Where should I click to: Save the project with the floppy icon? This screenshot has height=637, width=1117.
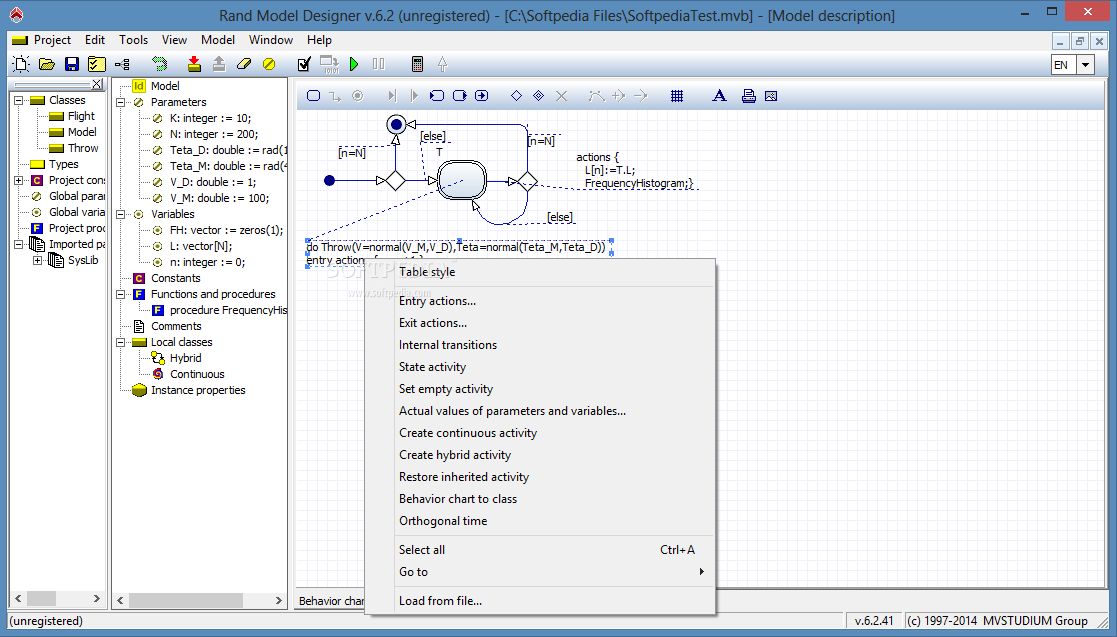click(72, 64)
